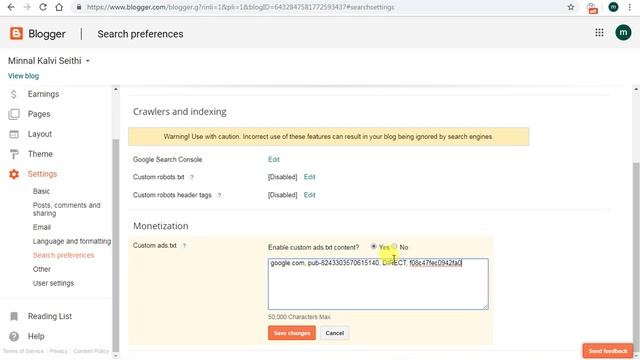Screen dimensions: 640x360
Task: Click the Send feedback button
Action: [608, 351]
